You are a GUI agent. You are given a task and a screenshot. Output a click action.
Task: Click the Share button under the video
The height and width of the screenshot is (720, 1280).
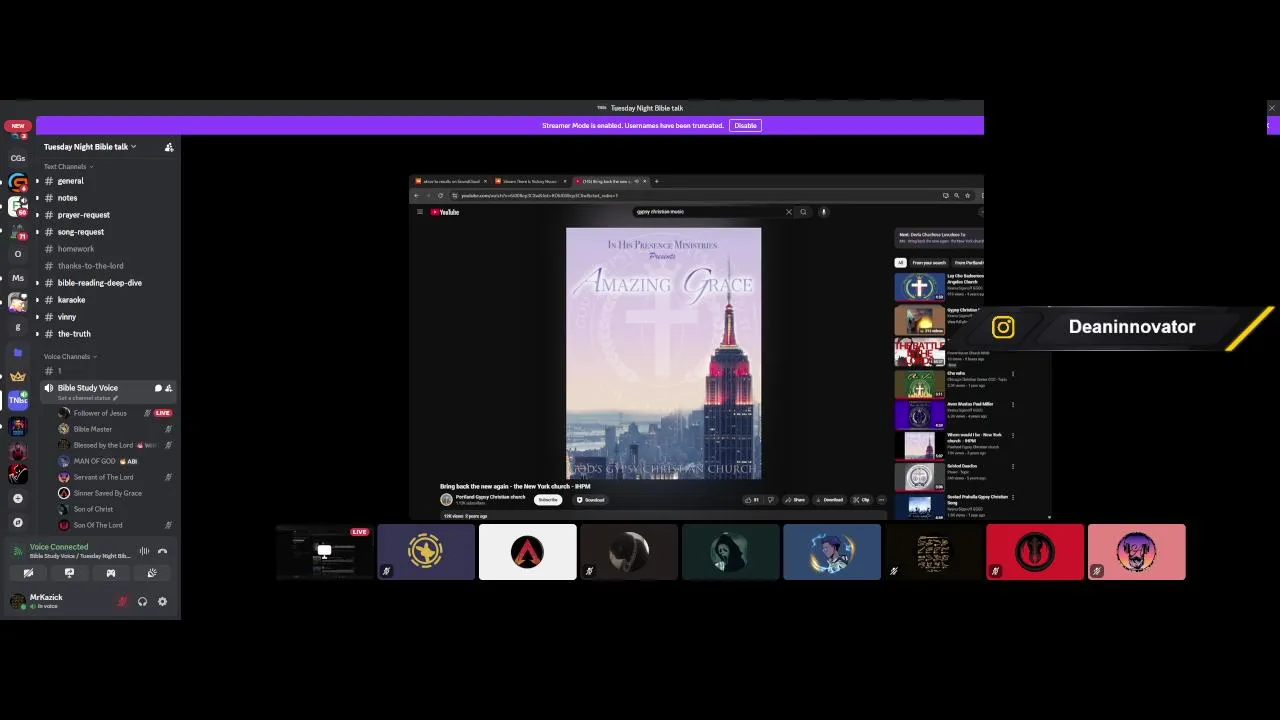[795, 500]
